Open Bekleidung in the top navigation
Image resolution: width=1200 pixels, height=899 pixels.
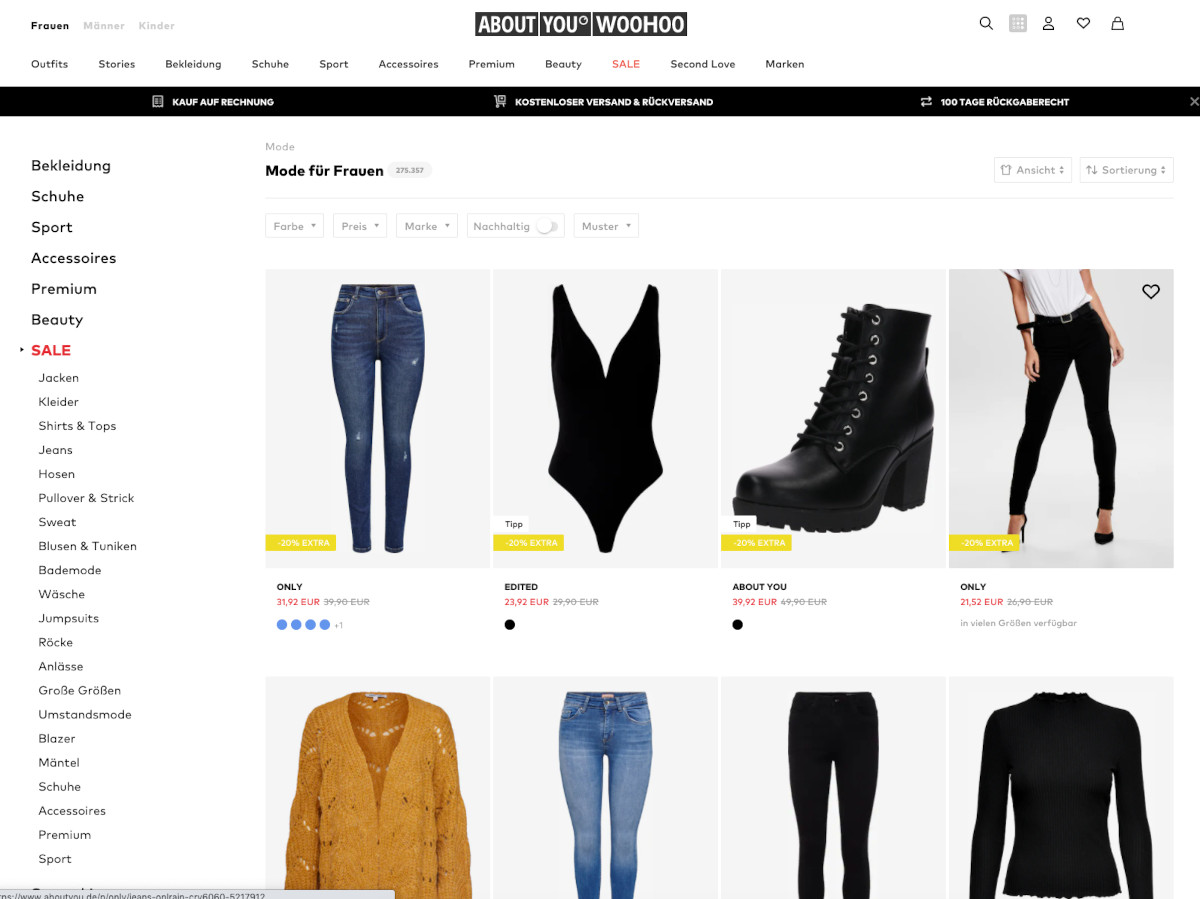coord(193,64)
